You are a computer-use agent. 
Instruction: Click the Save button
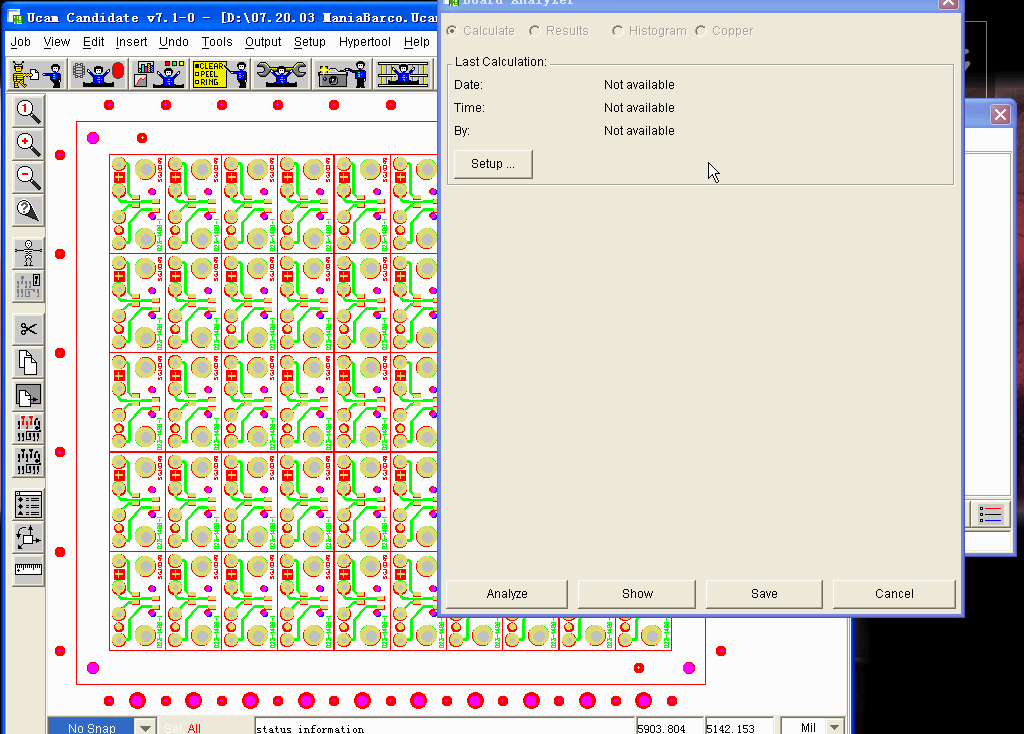tap(764, 594)
